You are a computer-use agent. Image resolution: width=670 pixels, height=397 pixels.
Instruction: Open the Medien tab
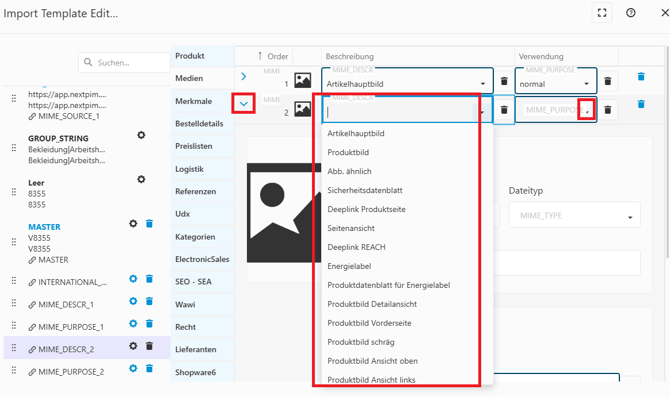pos(202,78)
